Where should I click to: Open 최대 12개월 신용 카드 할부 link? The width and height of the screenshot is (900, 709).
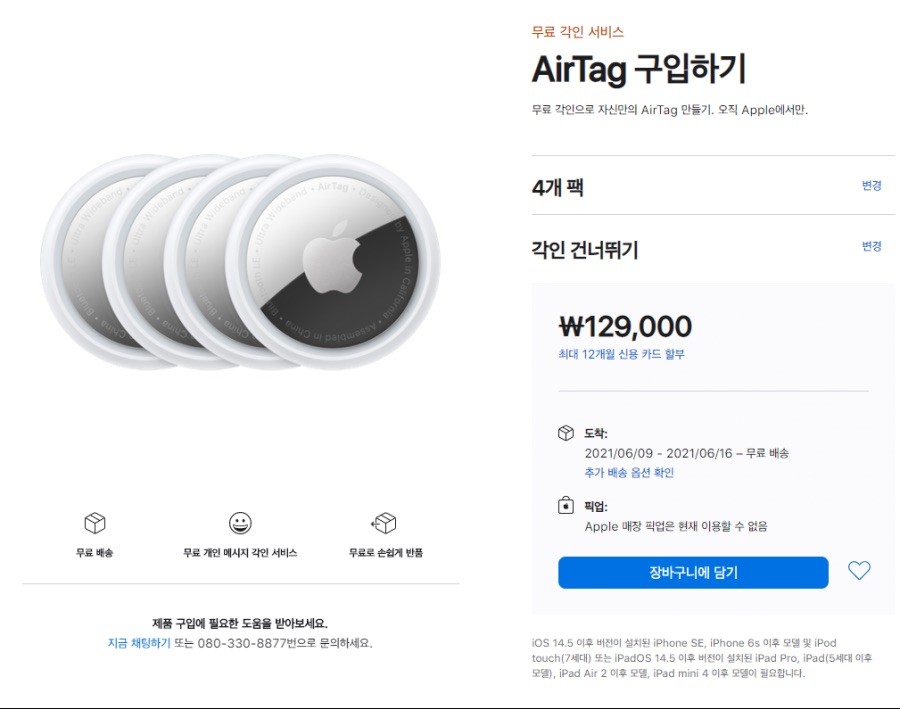pos(622,354)
